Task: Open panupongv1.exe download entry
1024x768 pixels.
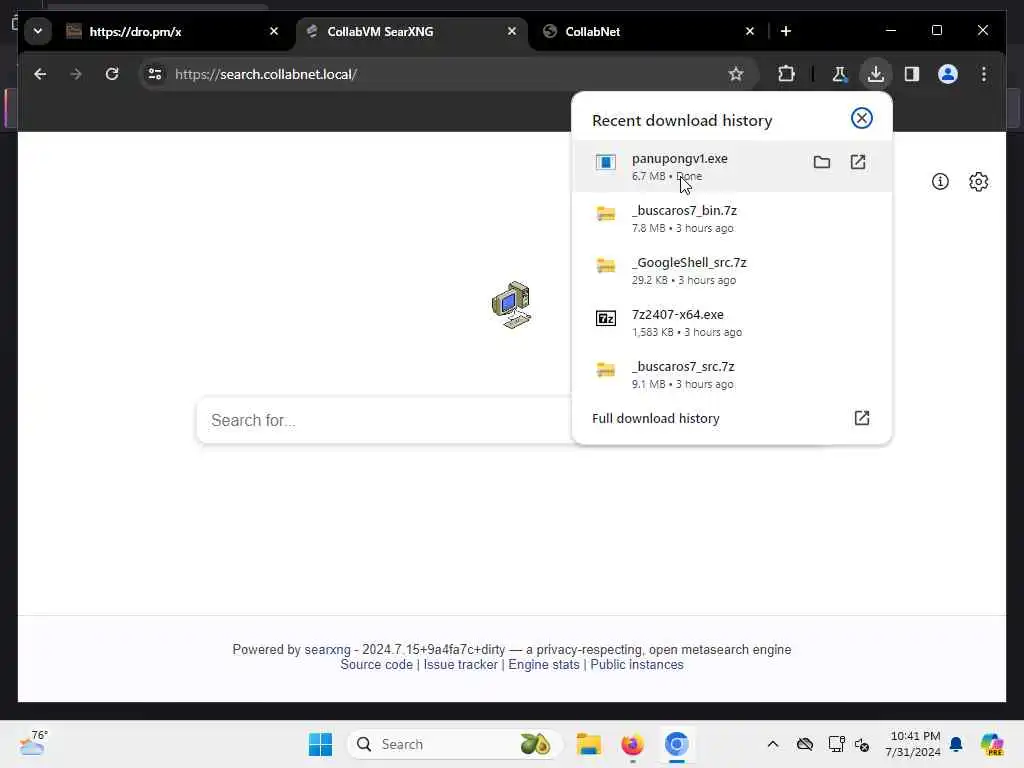Action: pos(731,167)
